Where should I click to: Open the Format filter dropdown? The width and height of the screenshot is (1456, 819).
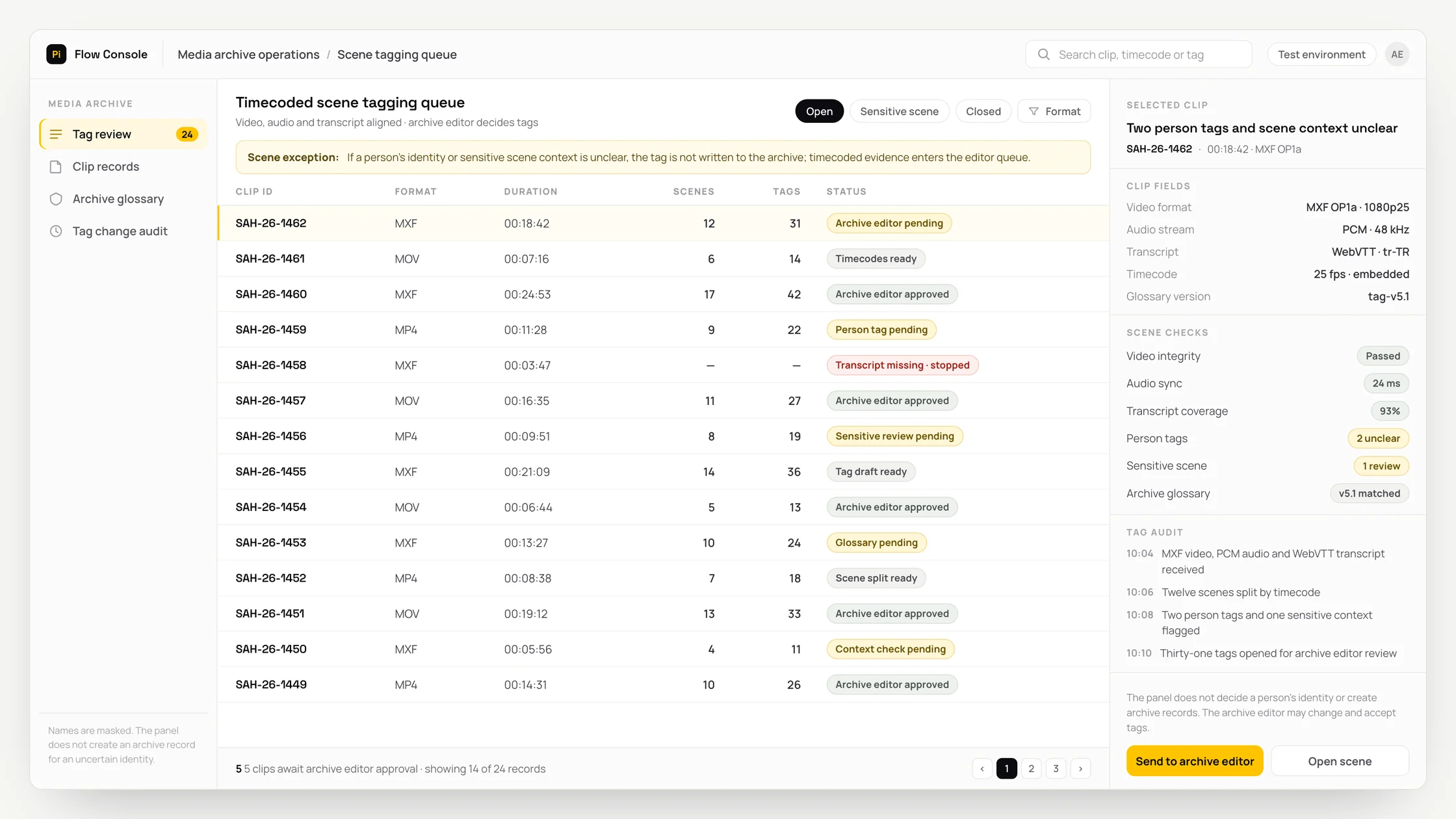pos(1054,111)
